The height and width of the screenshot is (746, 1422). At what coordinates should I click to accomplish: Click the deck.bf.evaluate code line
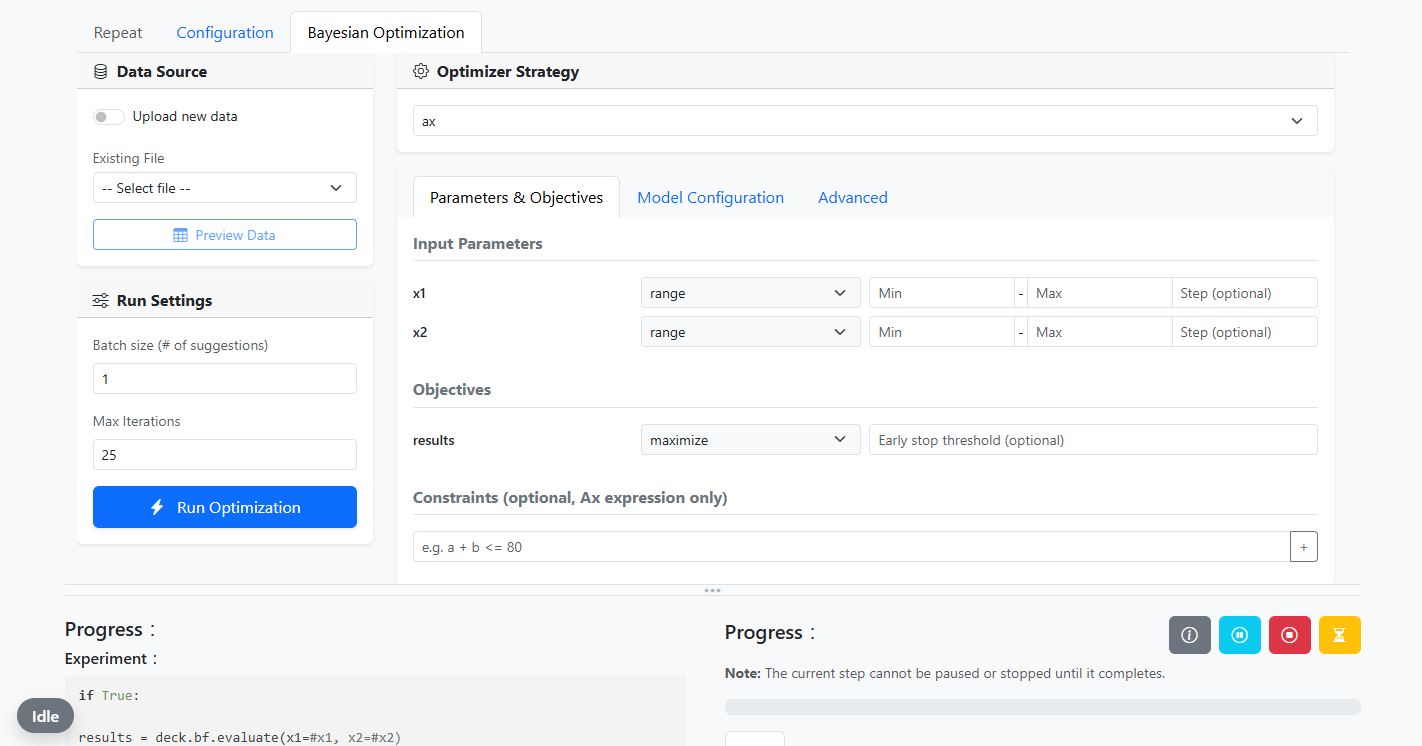[240, 738]
